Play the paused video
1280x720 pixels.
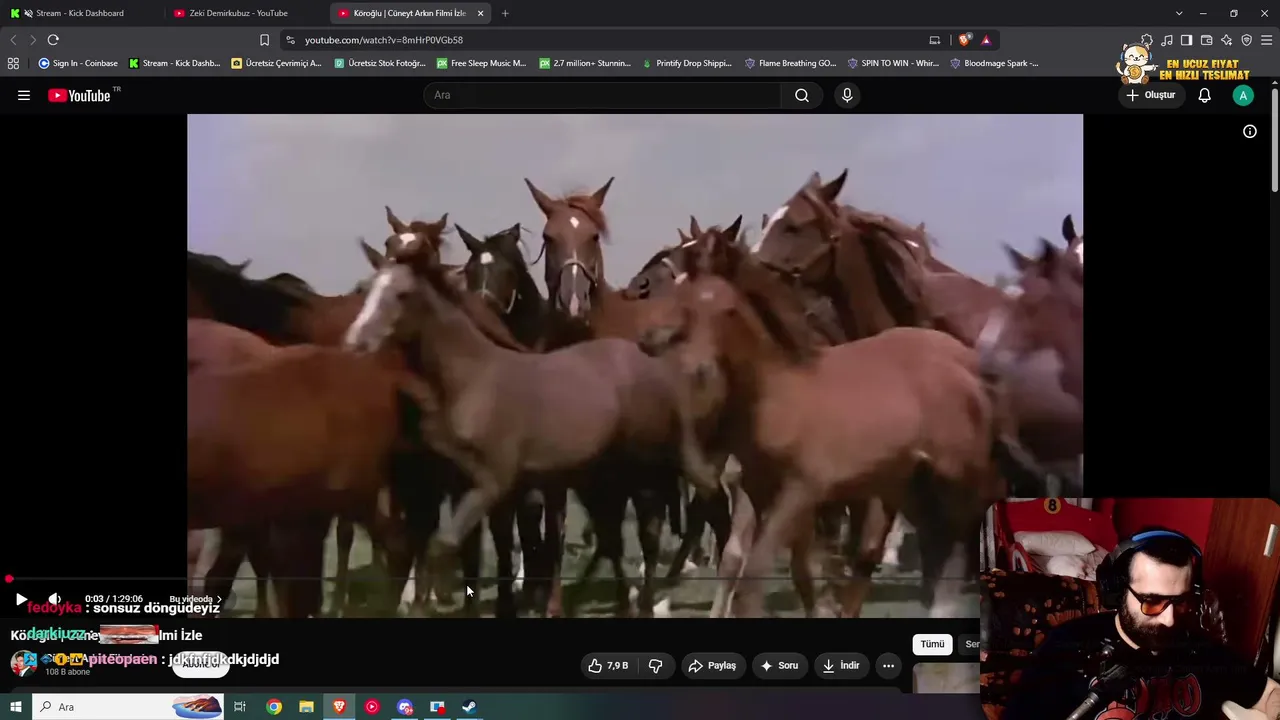pos(21,599)
